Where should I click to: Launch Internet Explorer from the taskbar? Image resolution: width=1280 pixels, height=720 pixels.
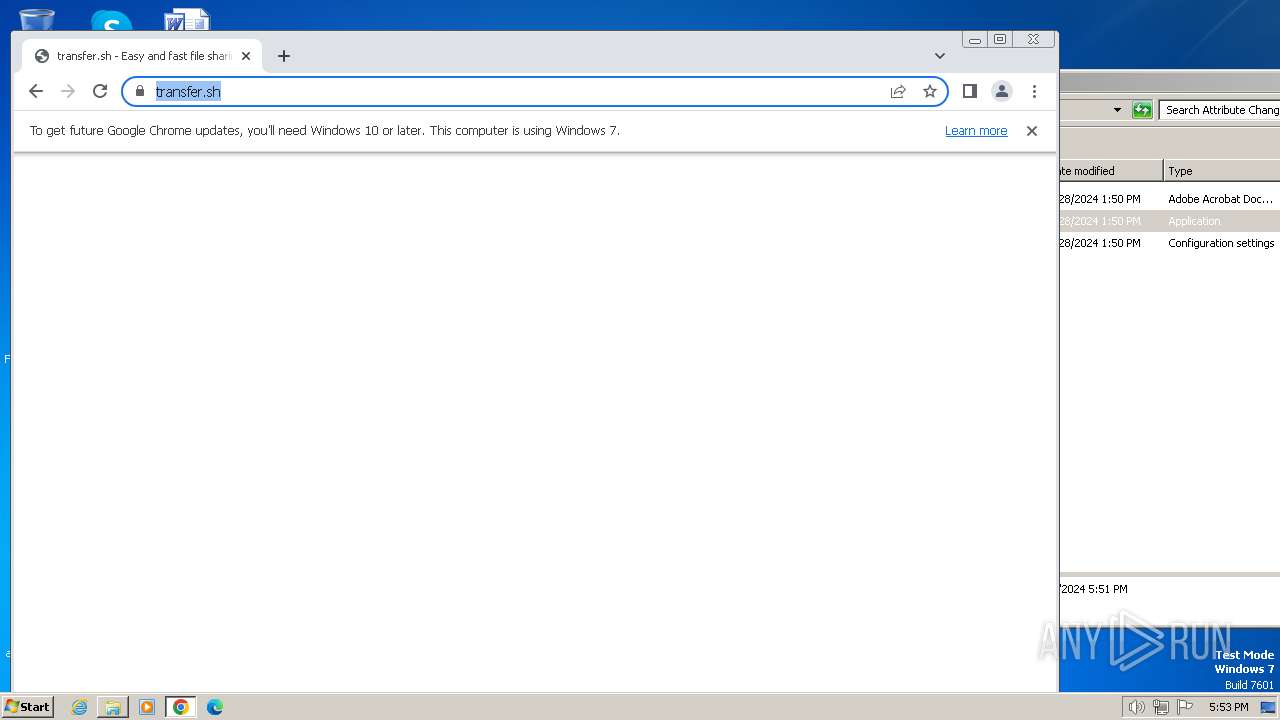coord(80,707)
